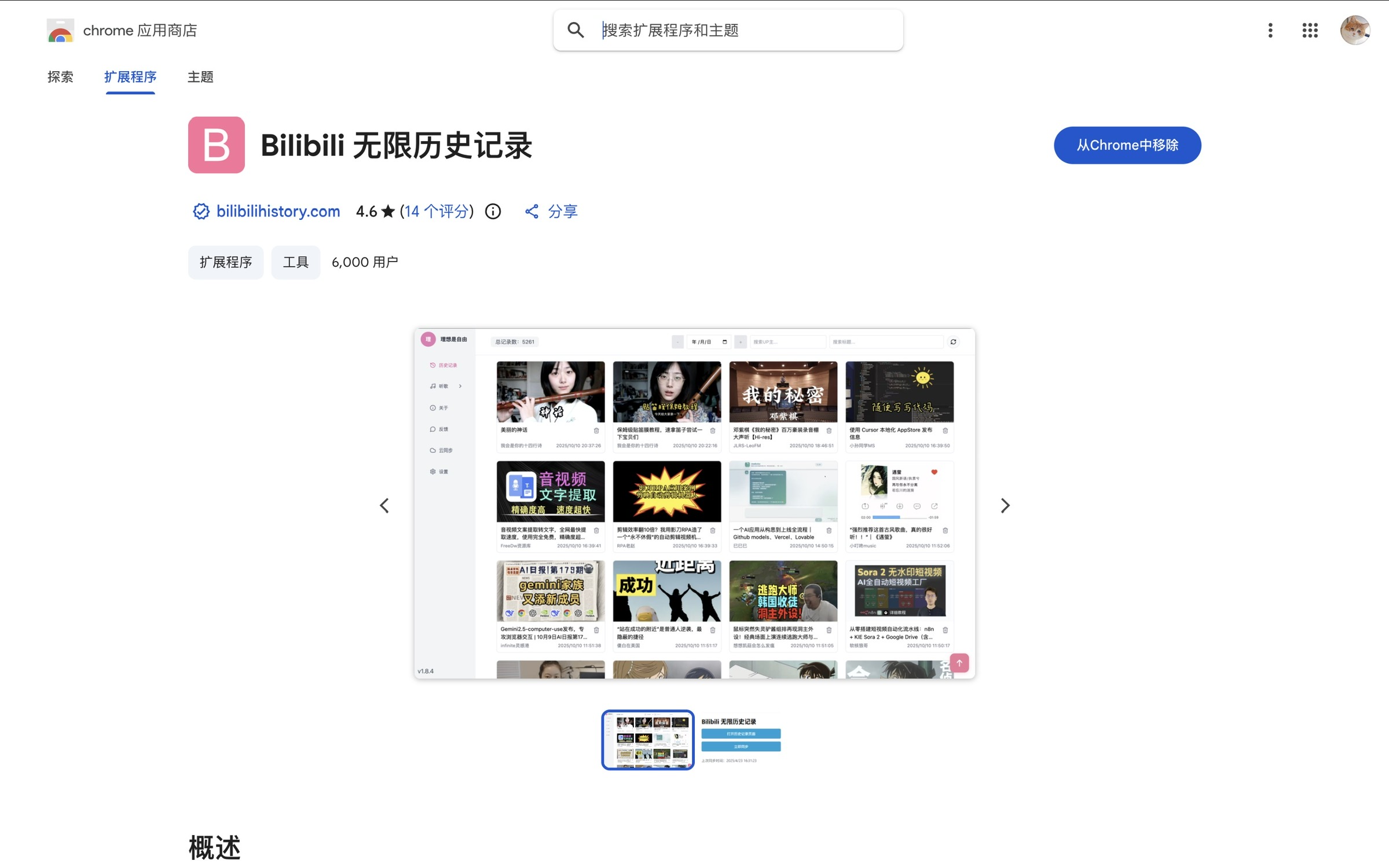This screenshot has height=868, width=1389.
Task: Select the first preview thumbnail
Action: 648,740
